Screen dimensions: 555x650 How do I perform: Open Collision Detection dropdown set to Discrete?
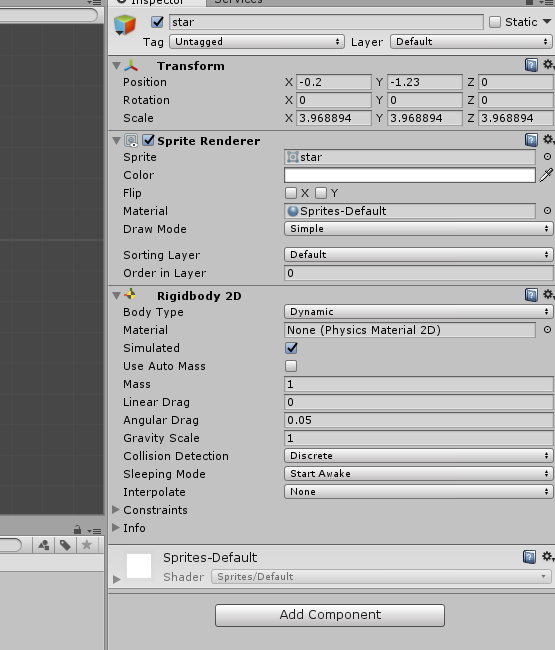click(x=419, y=455)
